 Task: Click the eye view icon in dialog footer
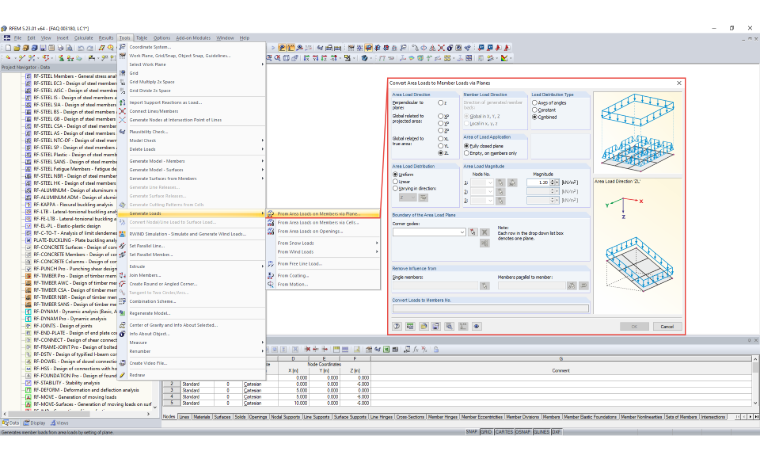[476, 326]
